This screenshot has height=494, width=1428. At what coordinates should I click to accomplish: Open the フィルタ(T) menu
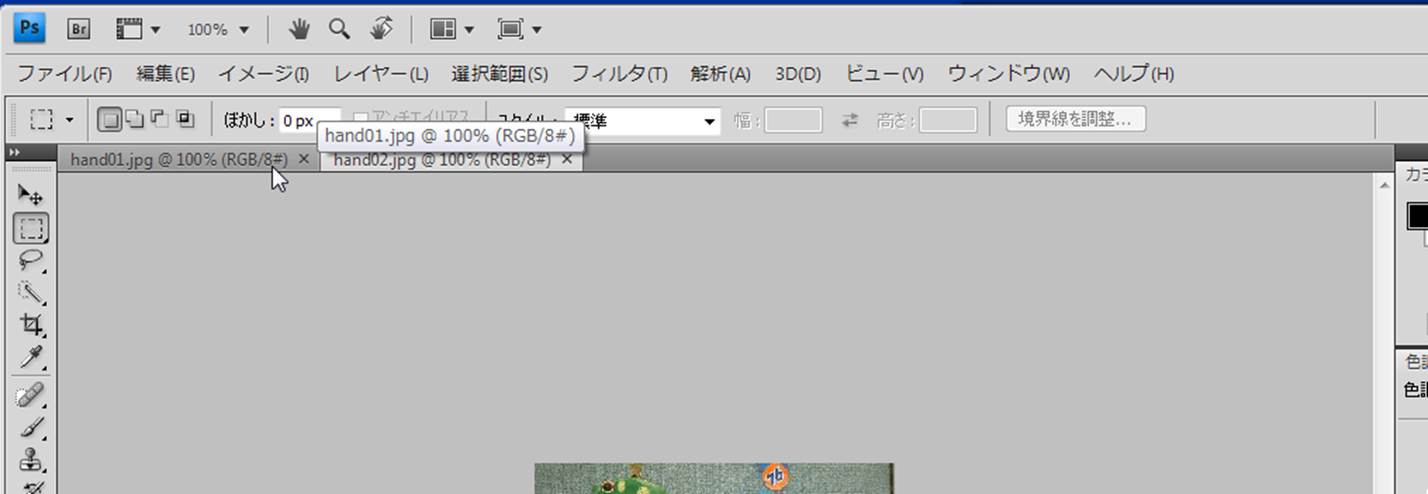coord(619,74)
